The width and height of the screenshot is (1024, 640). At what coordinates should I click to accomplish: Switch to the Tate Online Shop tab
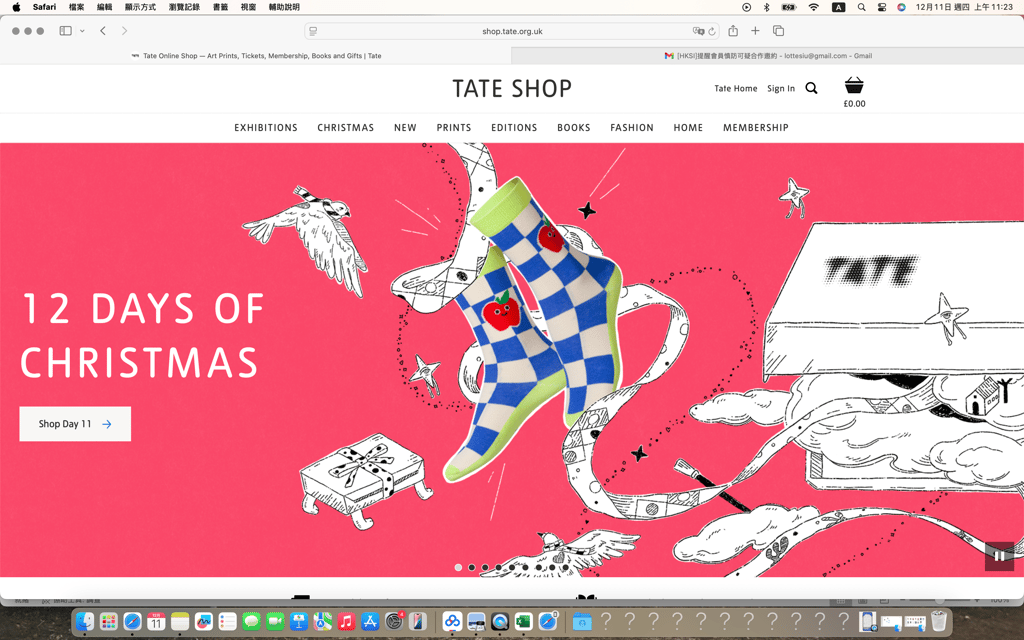tap(256, 56)
